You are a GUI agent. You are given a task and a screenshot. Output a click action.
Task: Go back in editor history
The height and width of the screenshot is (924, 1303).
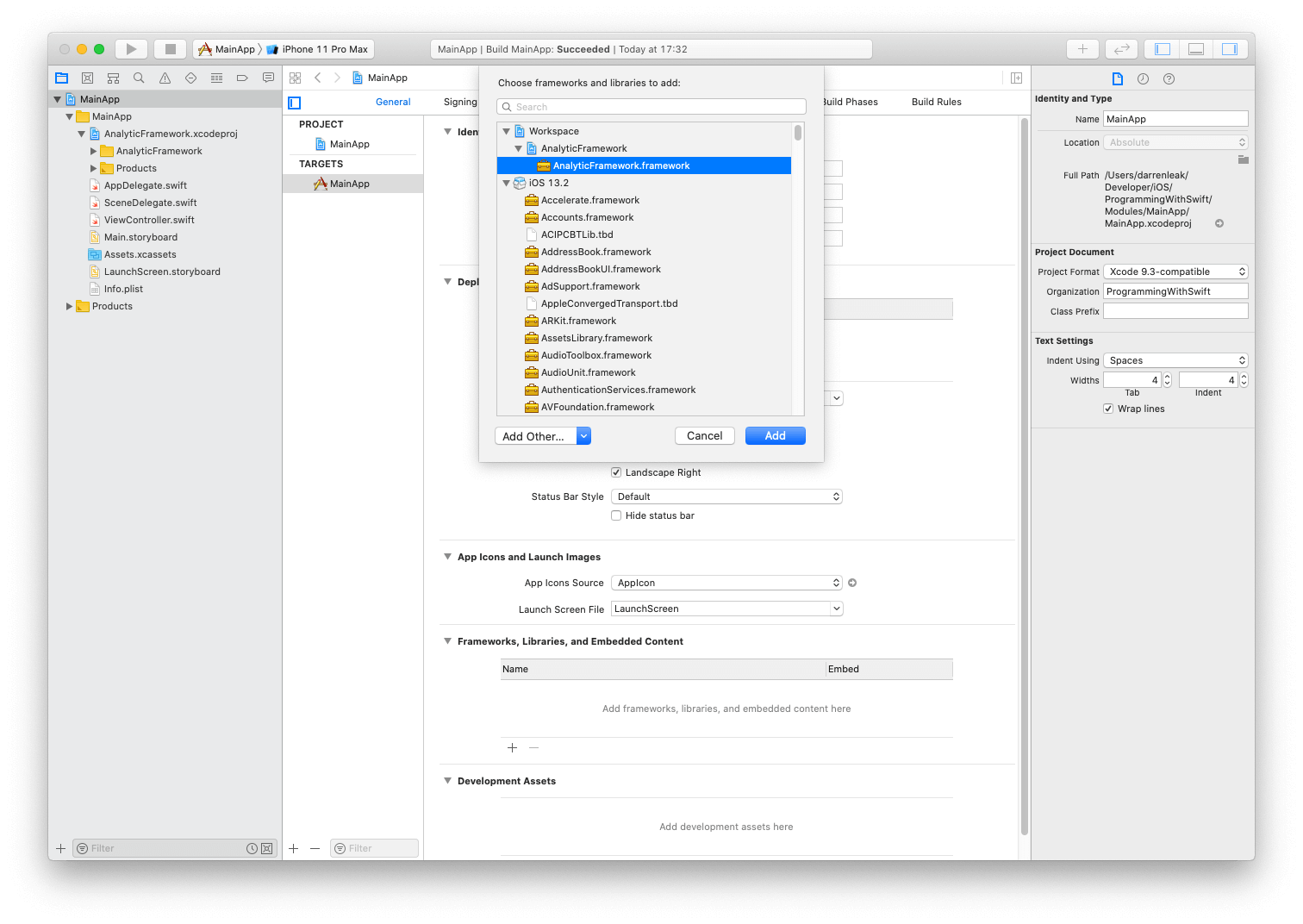318,78
